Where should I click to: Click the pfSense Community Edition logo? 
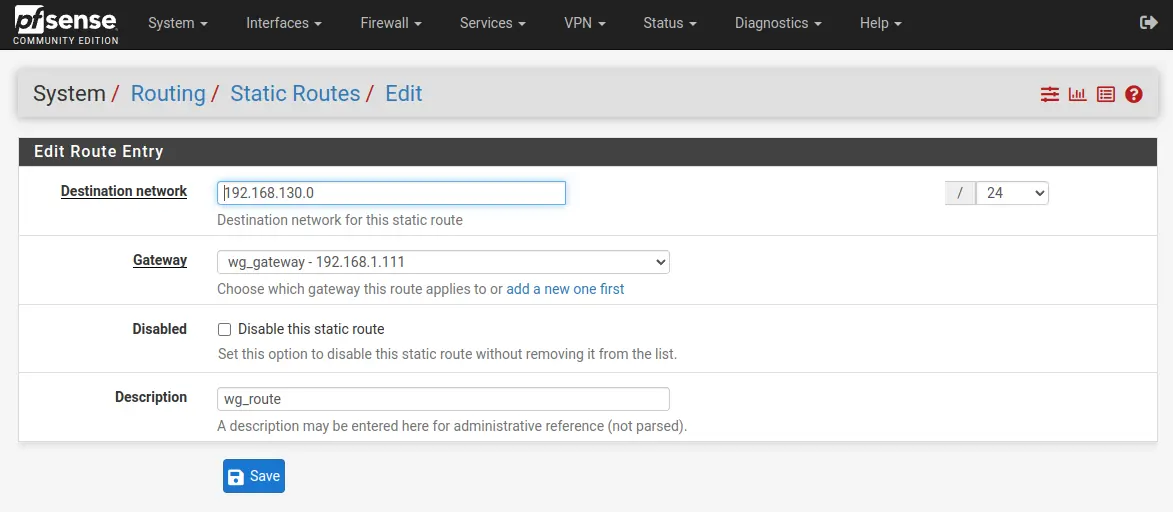[x=66, y=25]
